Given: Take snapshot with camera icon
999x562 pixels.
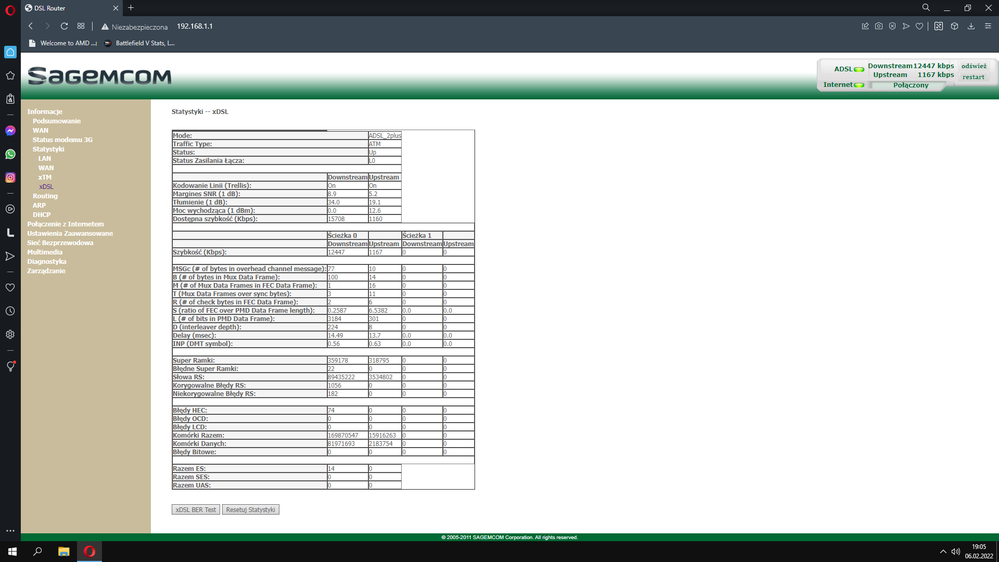Looking at the screenshot, I should coord(879,26).
